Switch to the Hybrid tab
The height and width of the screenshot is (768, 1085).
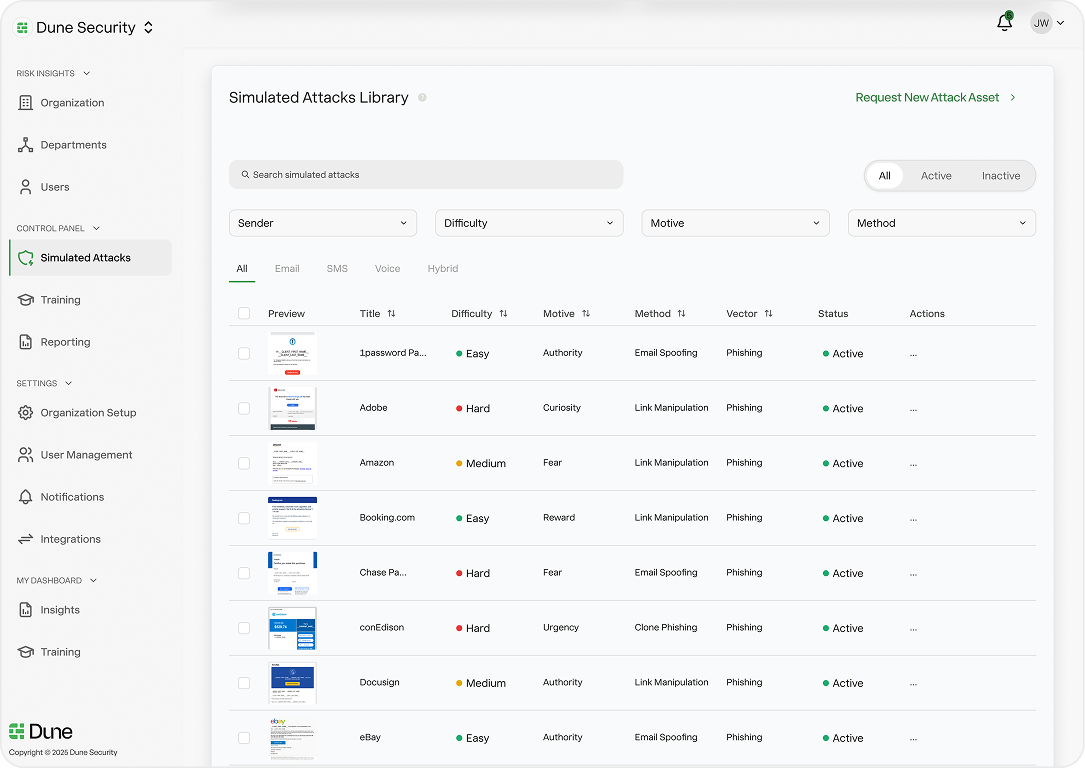point(443,268)
